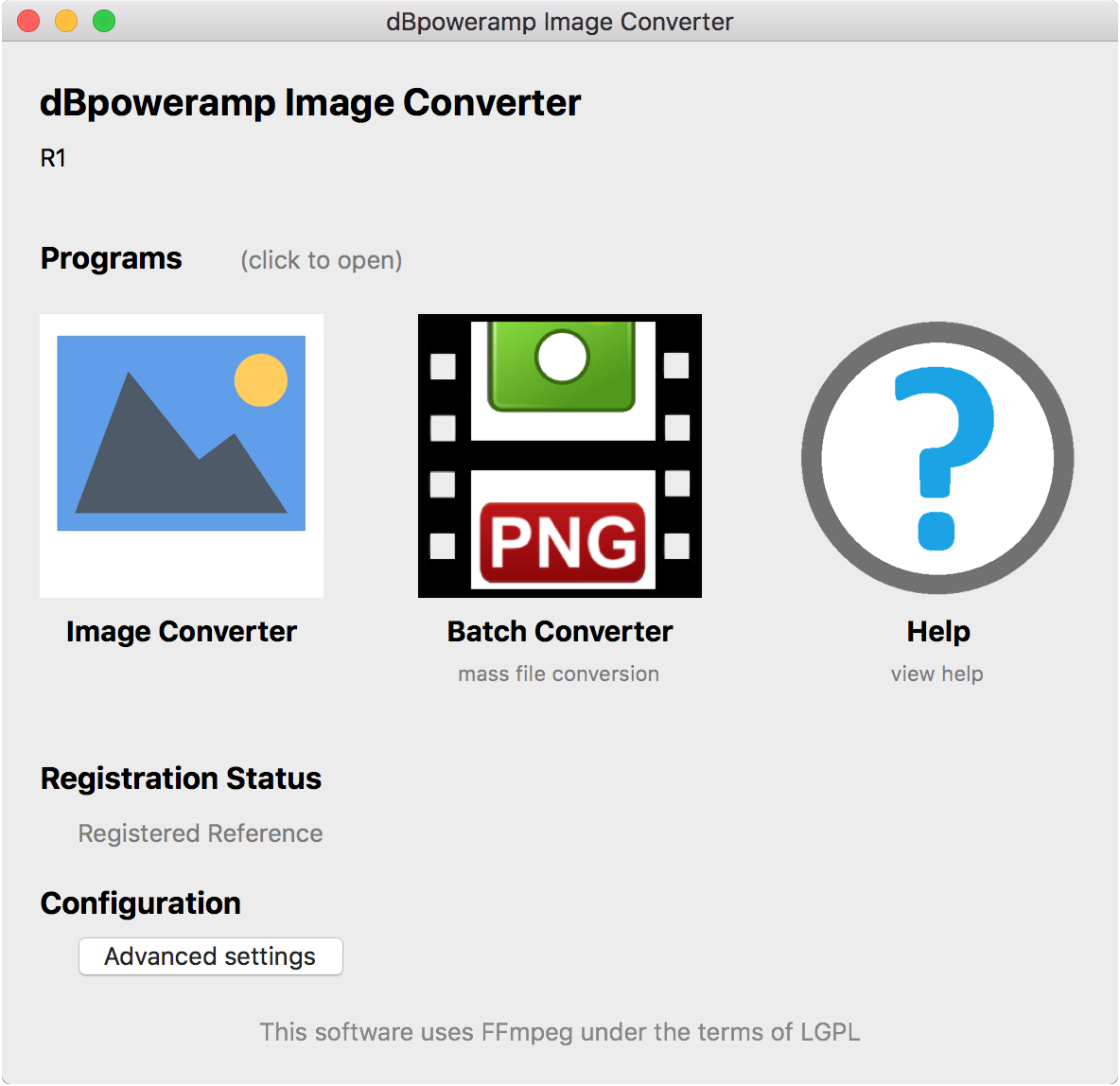Select the view help caption
Screen dimensions: 1120x1086
936,674
